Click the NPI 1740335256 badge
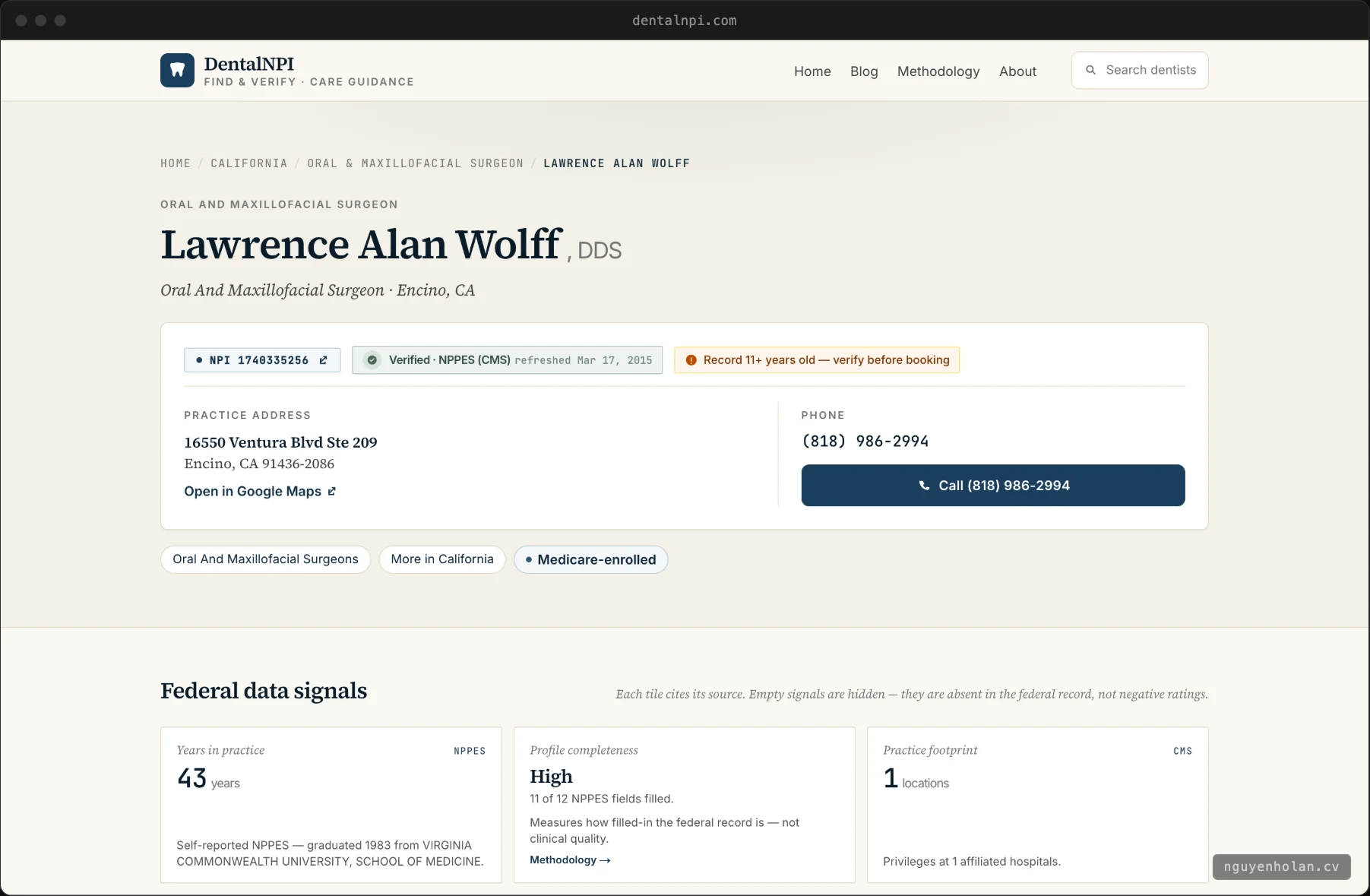Screen dimensions: 1370x896 click(x=262, y=360)
